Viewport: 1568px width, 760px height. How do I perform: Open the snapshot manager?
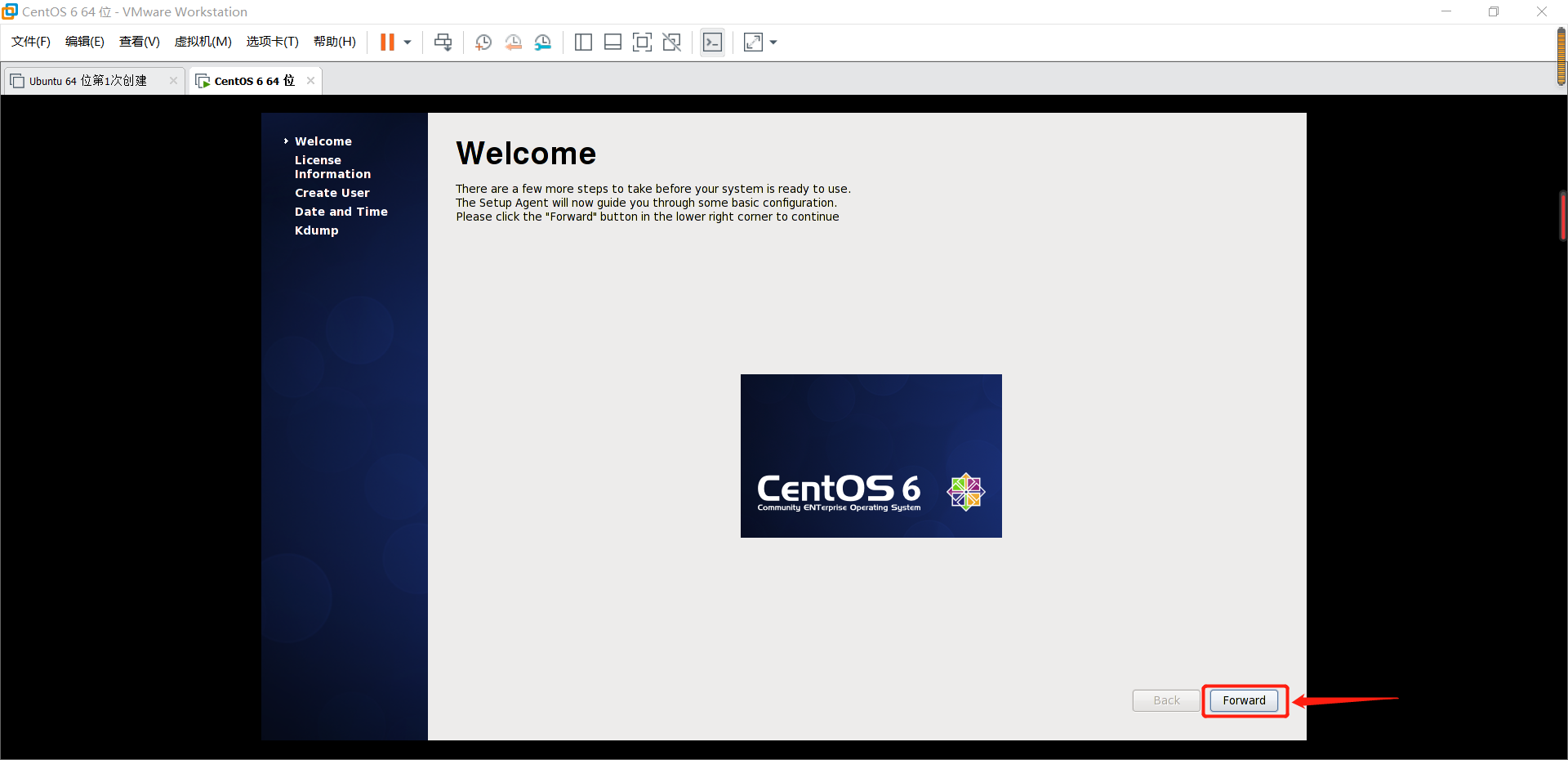click(x=543, y=42)
